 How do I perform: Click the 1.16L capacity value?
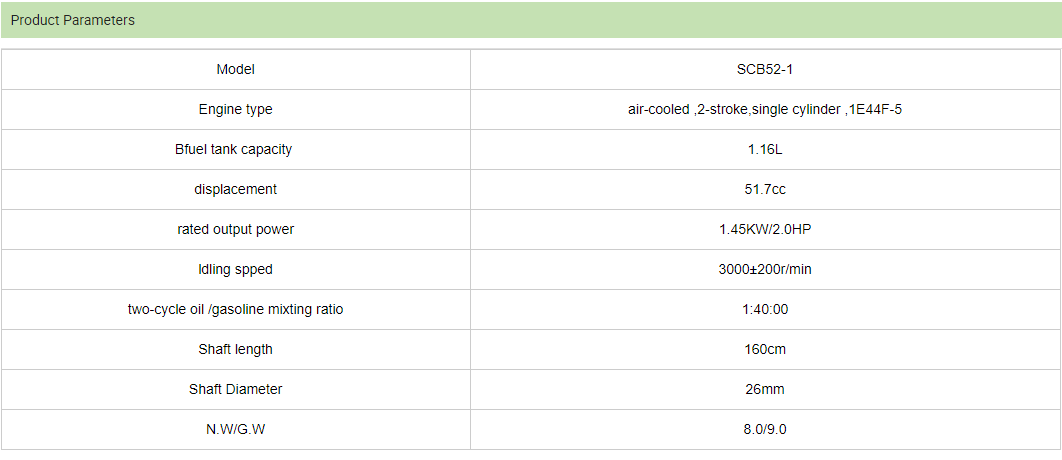click(x=764, y=150)
